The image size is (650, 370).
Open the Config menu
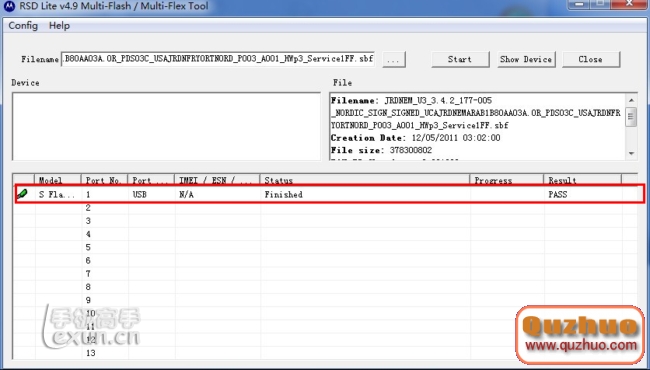[23, 26]
